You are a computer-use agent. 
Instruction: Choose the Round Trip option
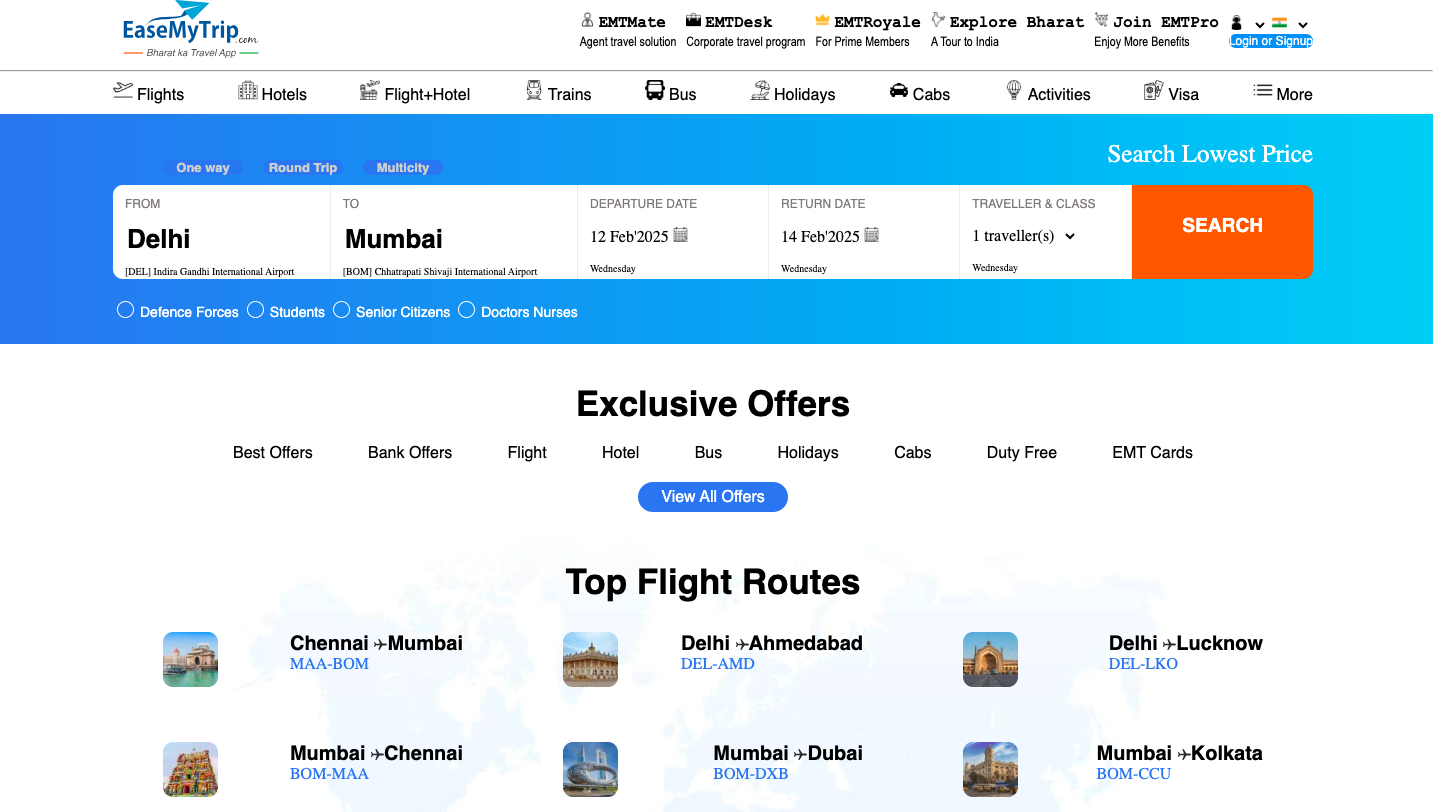(303, 168)
